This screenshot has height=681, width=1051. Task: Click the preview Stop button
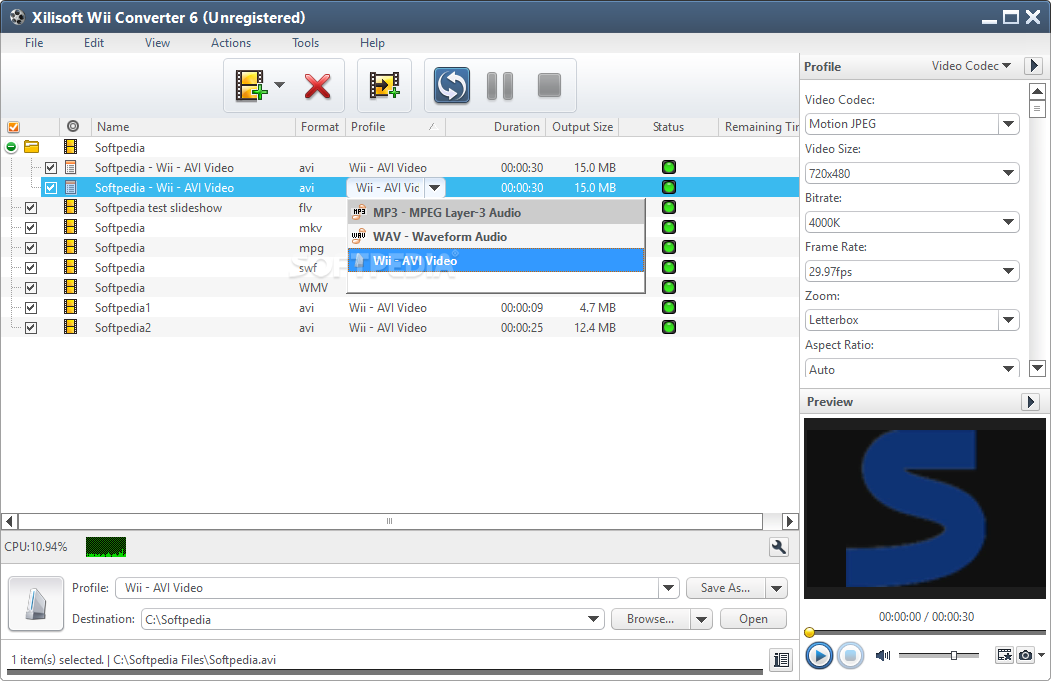(850, 655)
